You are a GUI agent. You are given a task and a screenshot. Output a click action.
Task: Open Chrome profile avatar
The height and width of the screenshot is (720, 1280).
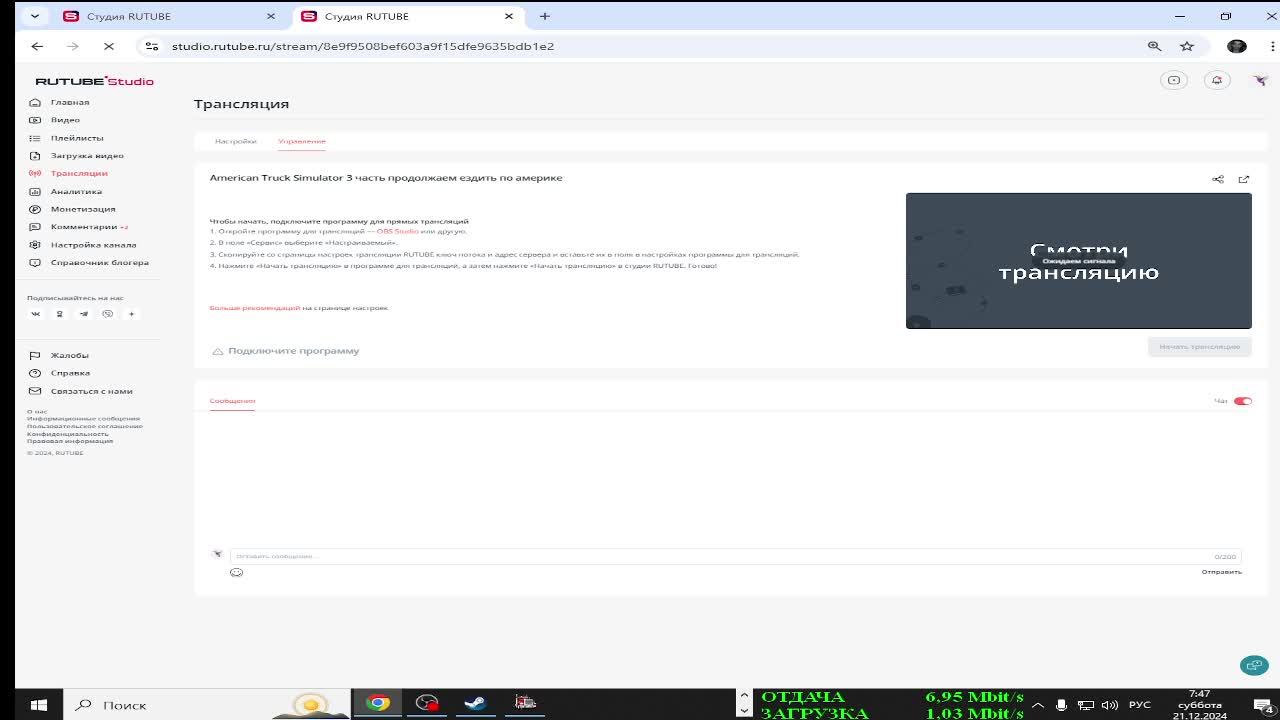click(x=1237, y=46)
